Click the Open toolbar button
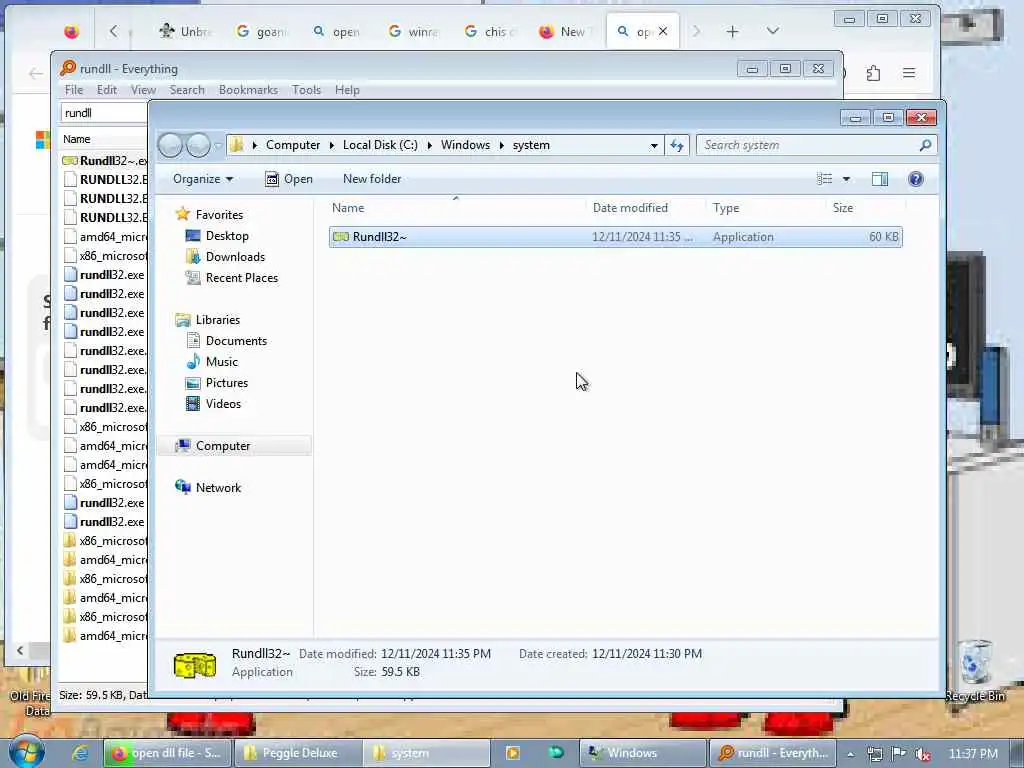The height and width of the screenshot is (768, 1024). click(x=289, y=179)
